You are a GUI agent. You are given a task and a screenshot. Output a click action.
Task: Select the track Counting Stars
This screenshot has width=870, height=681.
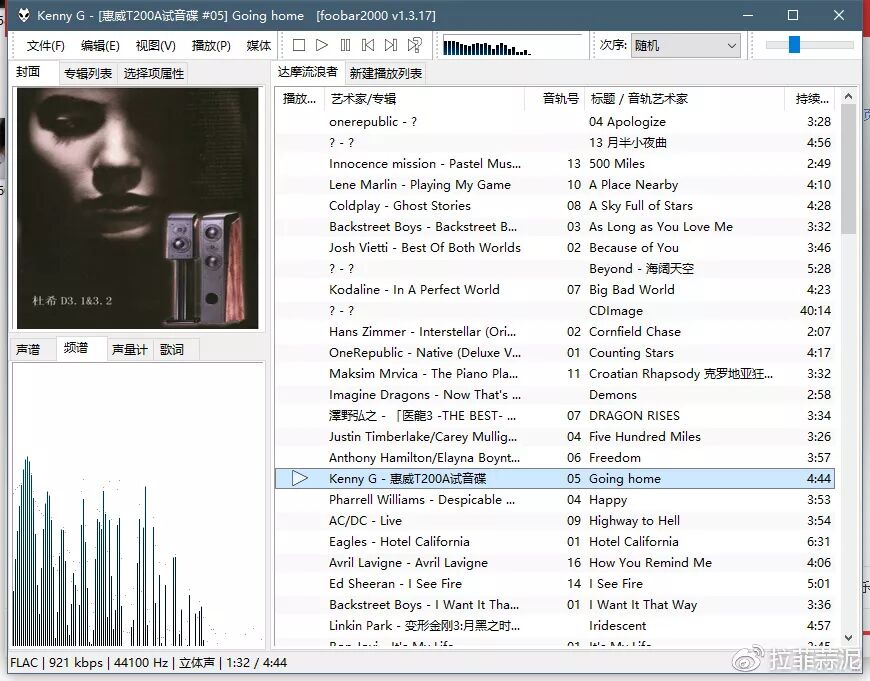555,352
